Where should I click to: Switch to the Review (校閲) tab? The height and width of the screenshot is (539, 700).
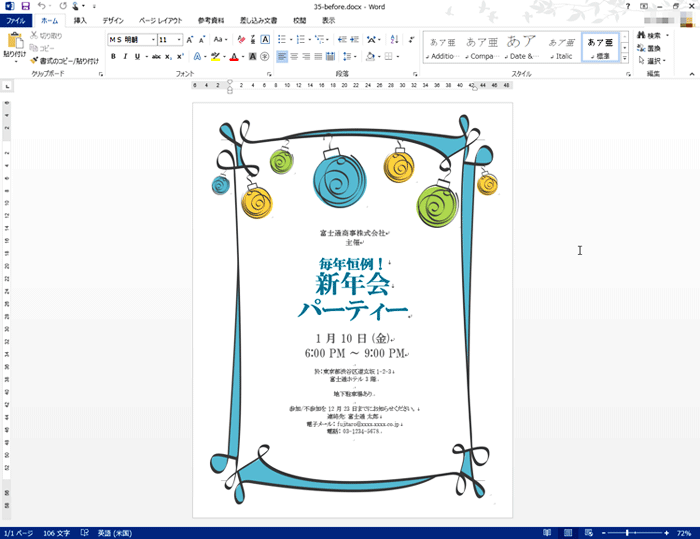coord(300,21)
